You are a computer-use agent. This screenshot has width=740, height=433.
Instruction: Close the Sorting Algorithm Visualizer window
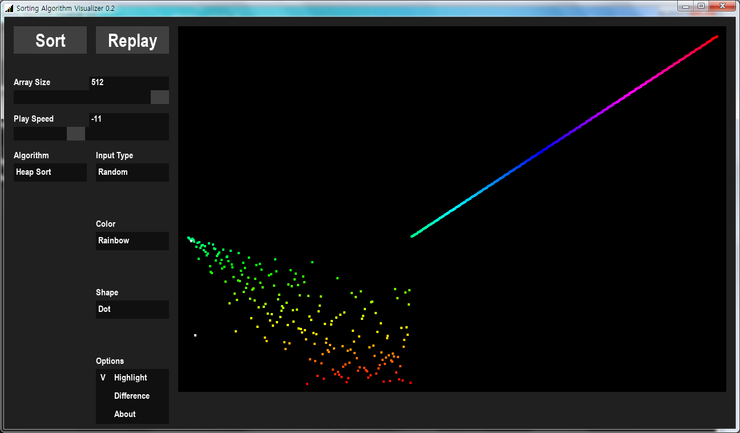pos(723,6)
